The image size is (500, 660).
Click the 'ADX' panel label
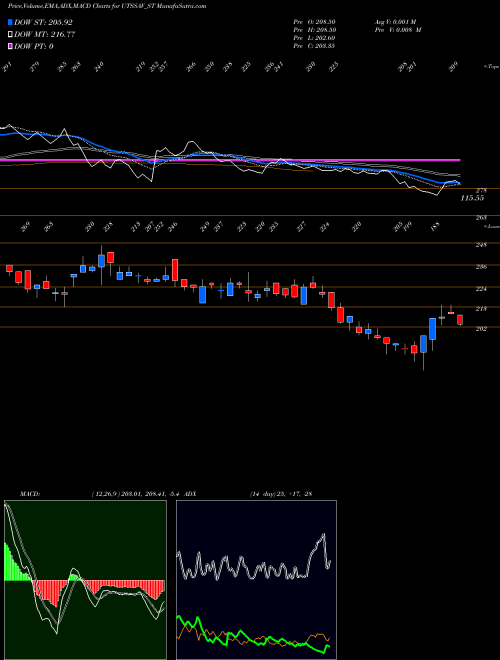coord(190,494)
